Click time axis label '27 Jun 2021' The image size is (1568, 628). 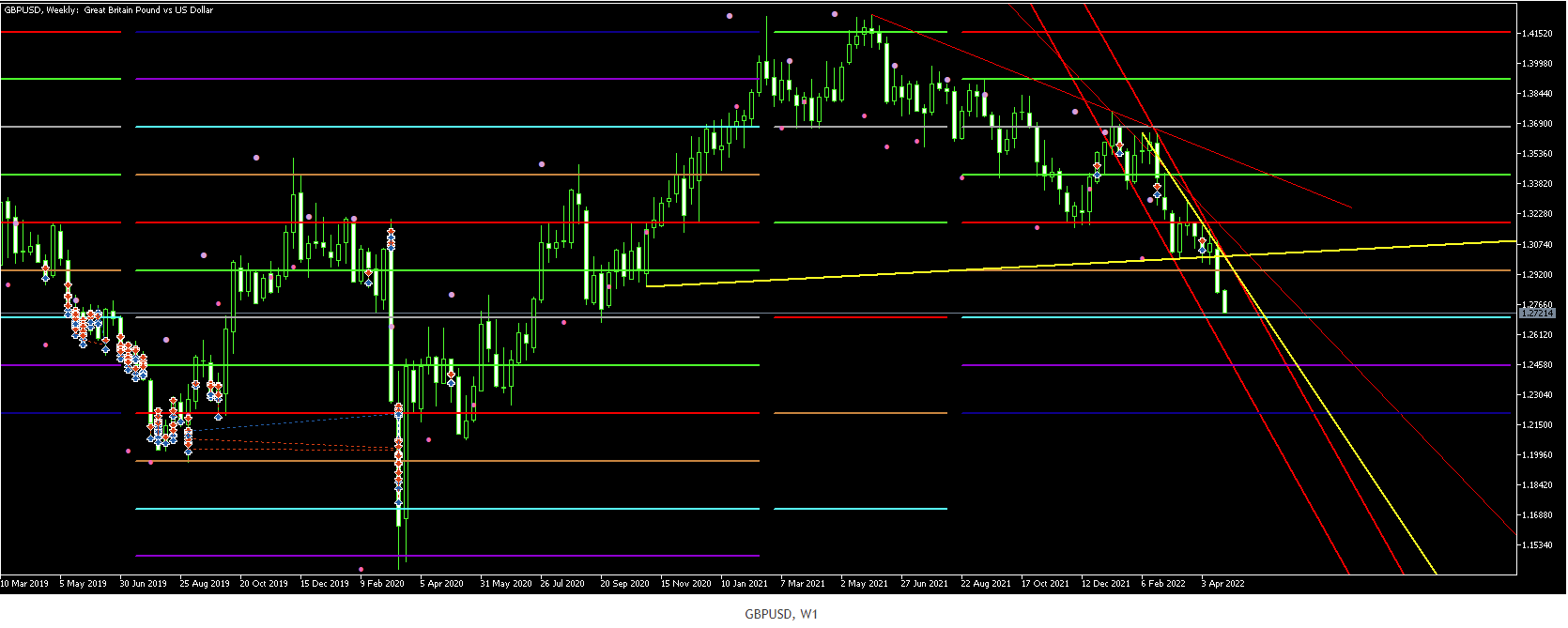(925, 583)
